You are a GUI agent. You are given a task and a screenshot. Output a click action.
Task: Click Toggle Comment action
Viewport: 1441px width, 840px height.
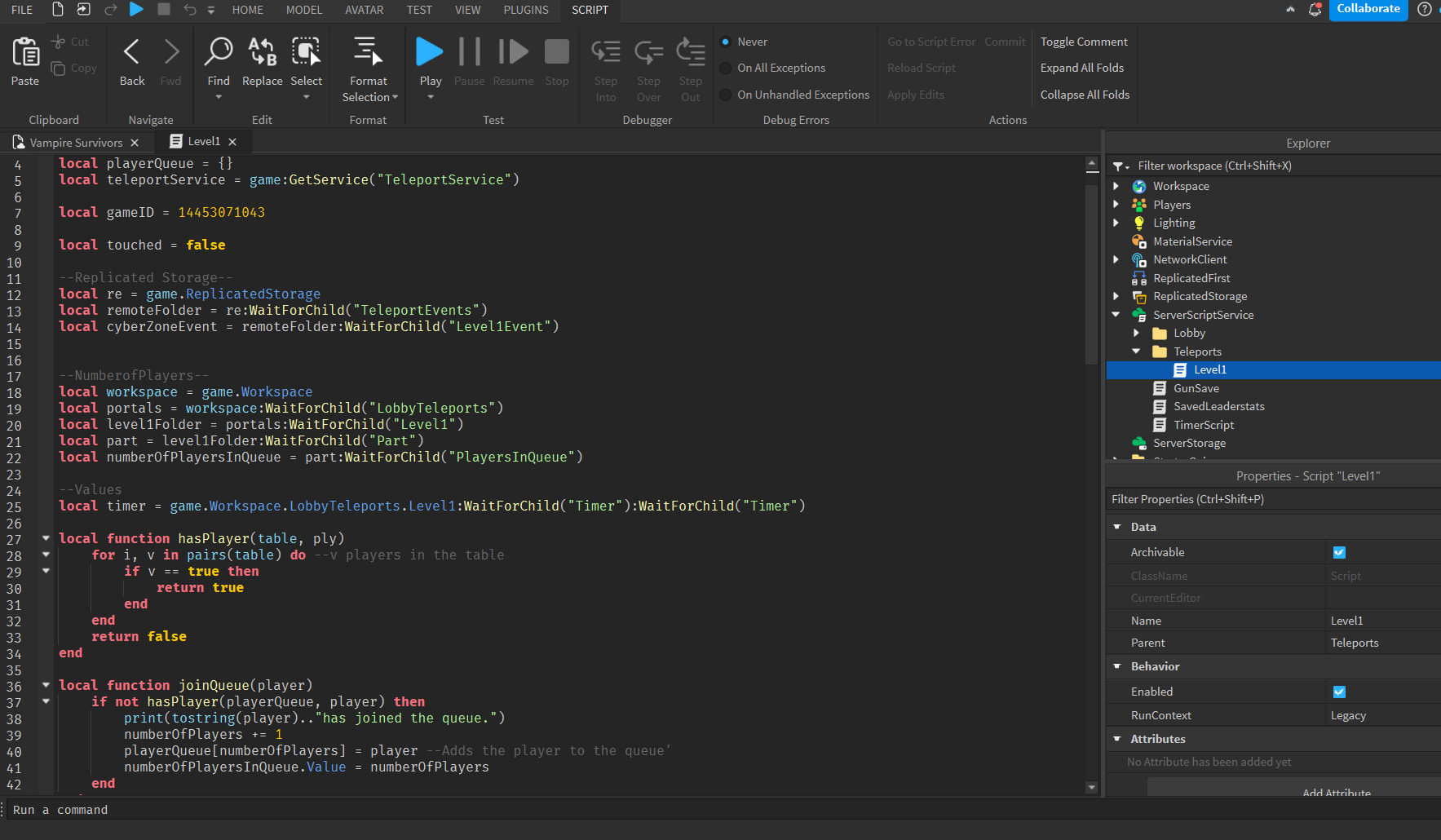(1084, 42)
